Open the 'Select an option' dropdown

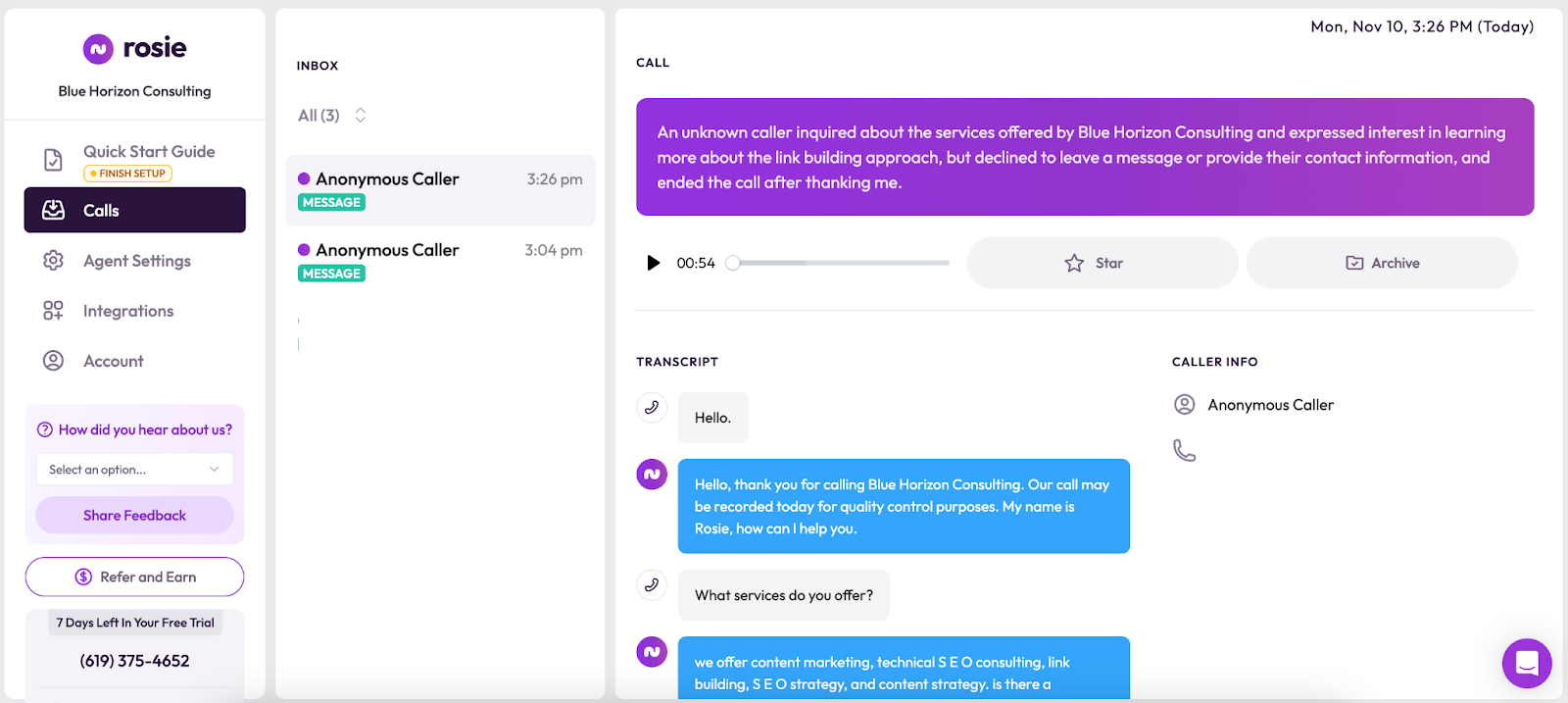tap(134, 470)
